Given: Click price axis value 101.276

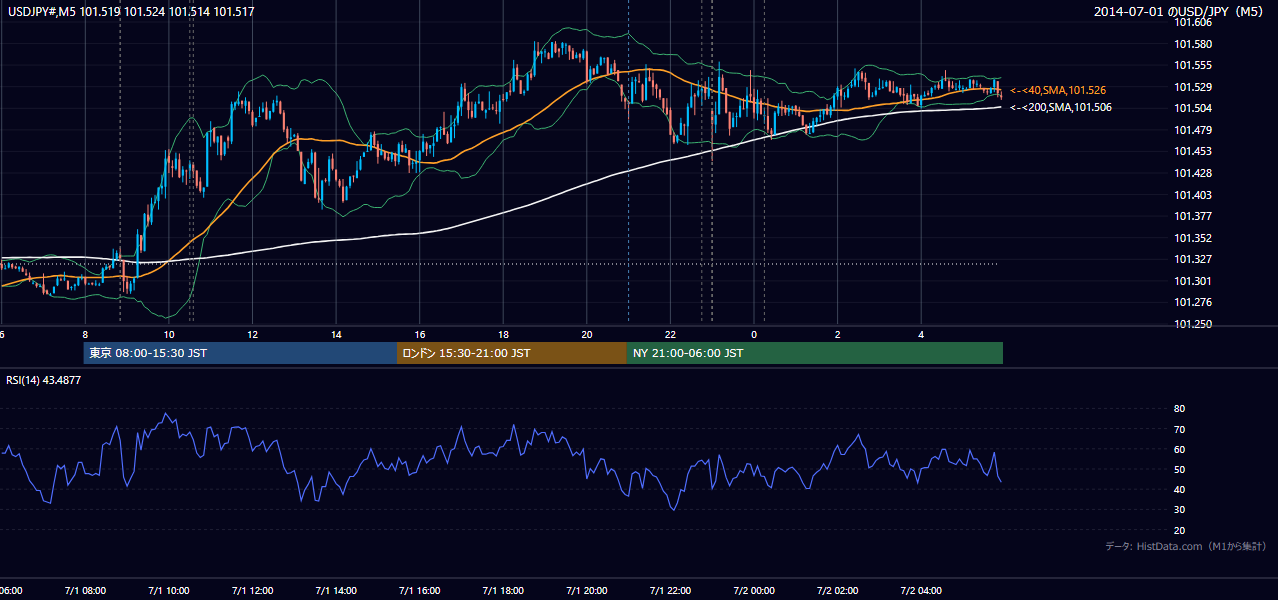Looking at the screenshot, I should [x=1193, y=302].
